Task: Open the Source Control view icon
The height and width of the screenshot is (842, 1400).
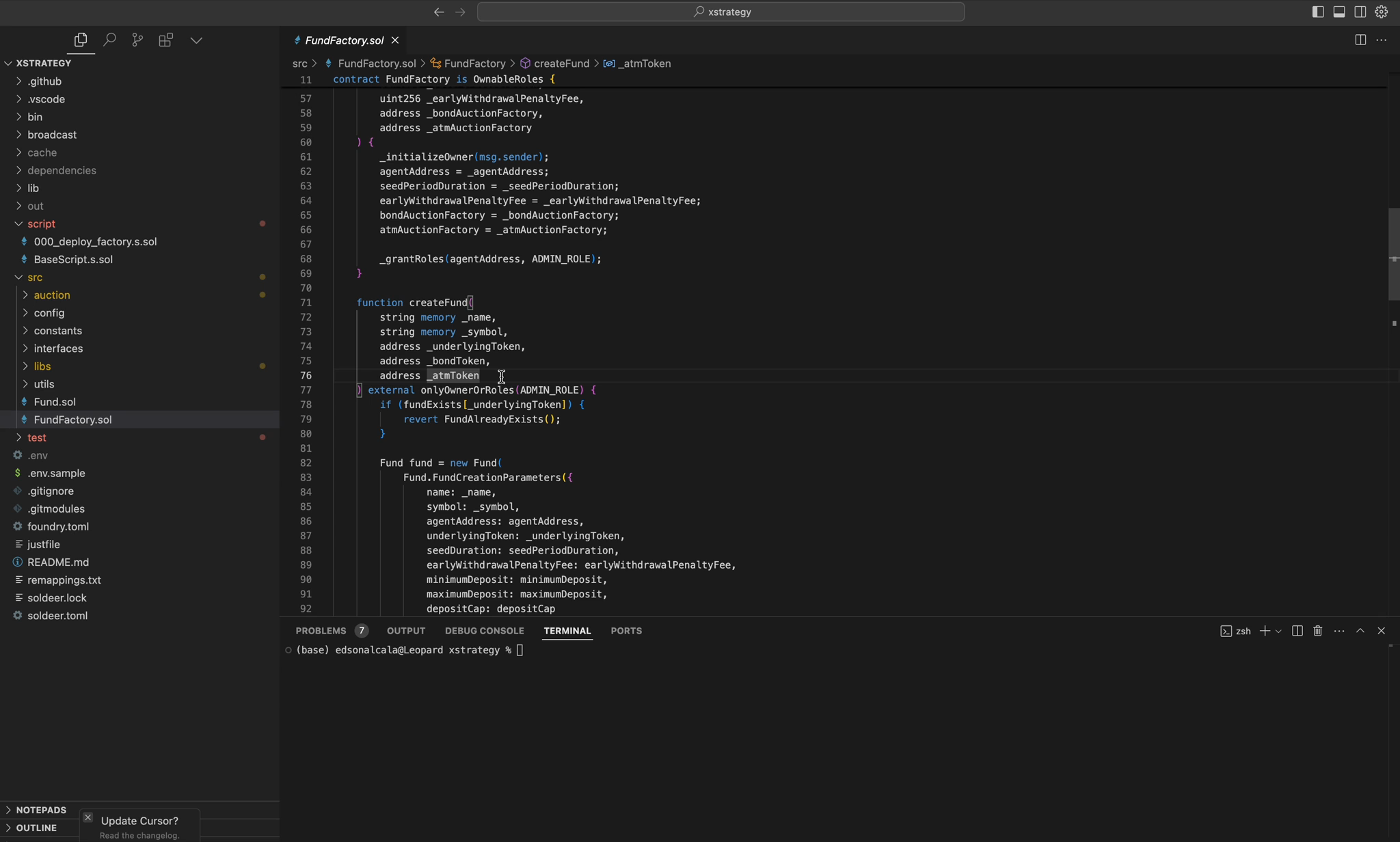Action: point(137,40)
